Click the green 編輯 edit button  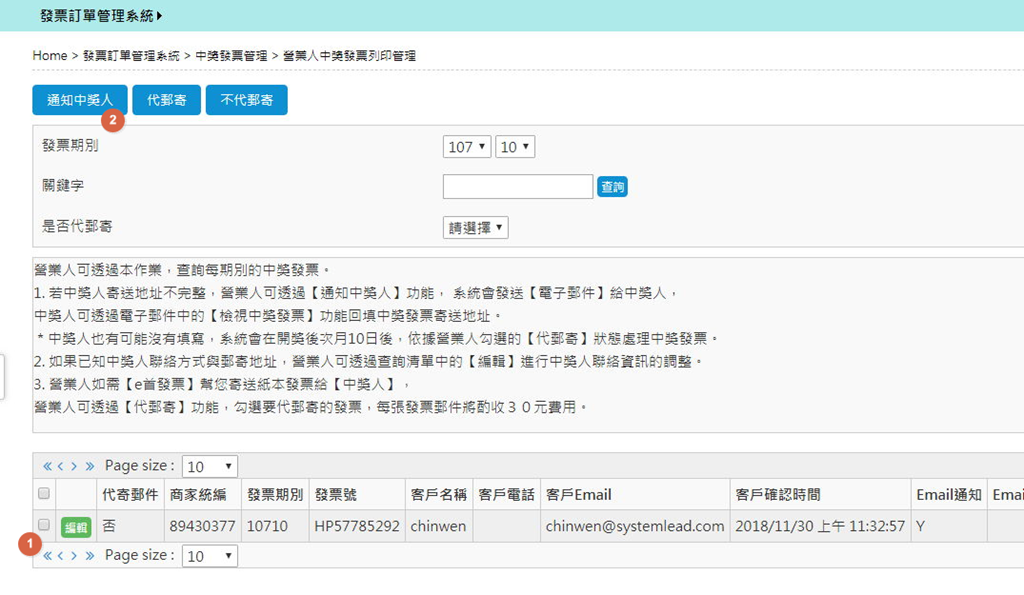click(76, 527)
